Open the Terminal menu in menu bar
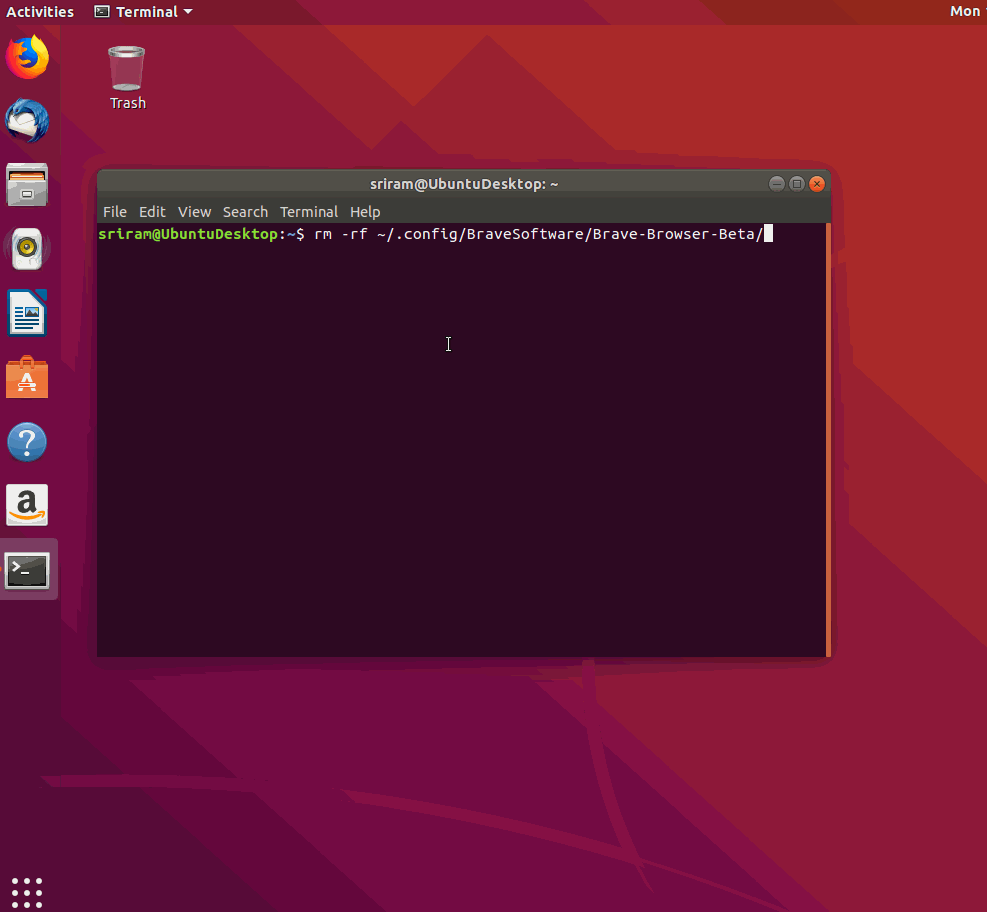This screenshot has width=987, height=912. (309, 212)
